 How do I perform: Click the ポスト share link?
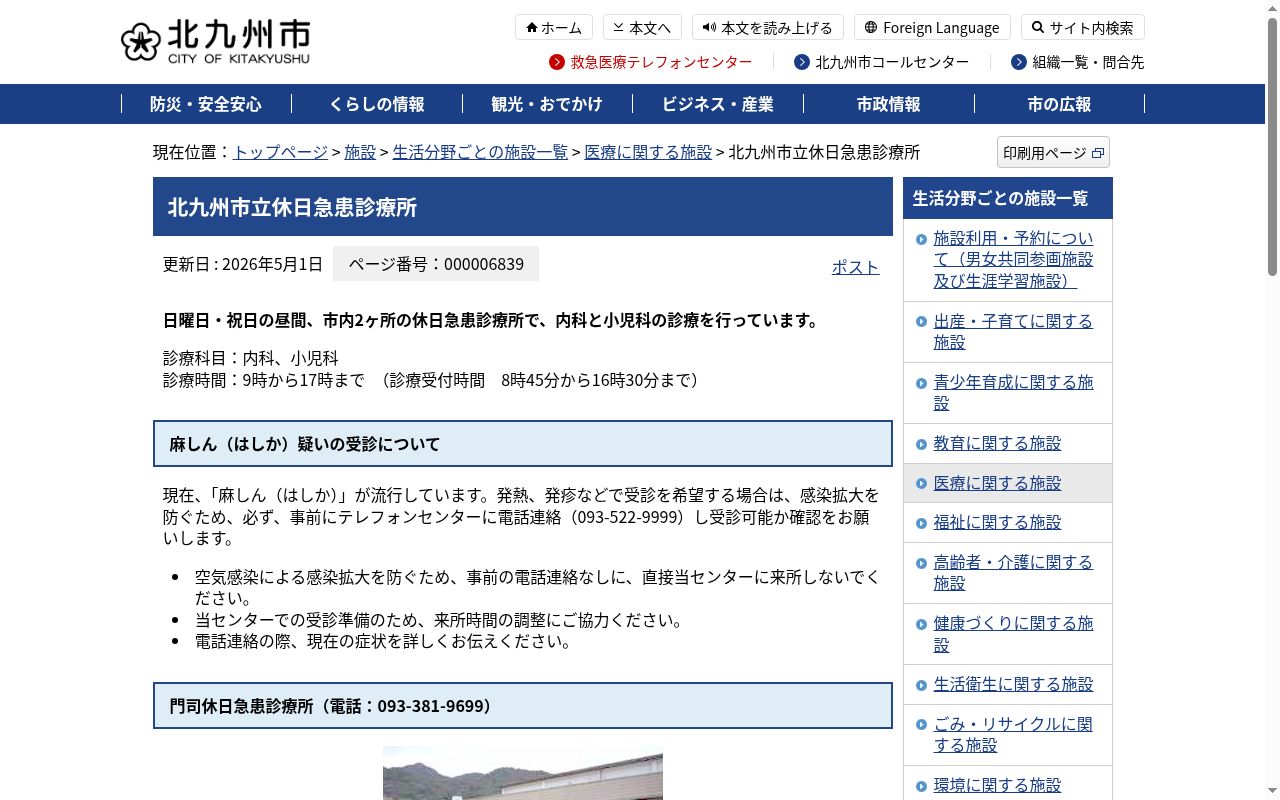coord(856,267)
